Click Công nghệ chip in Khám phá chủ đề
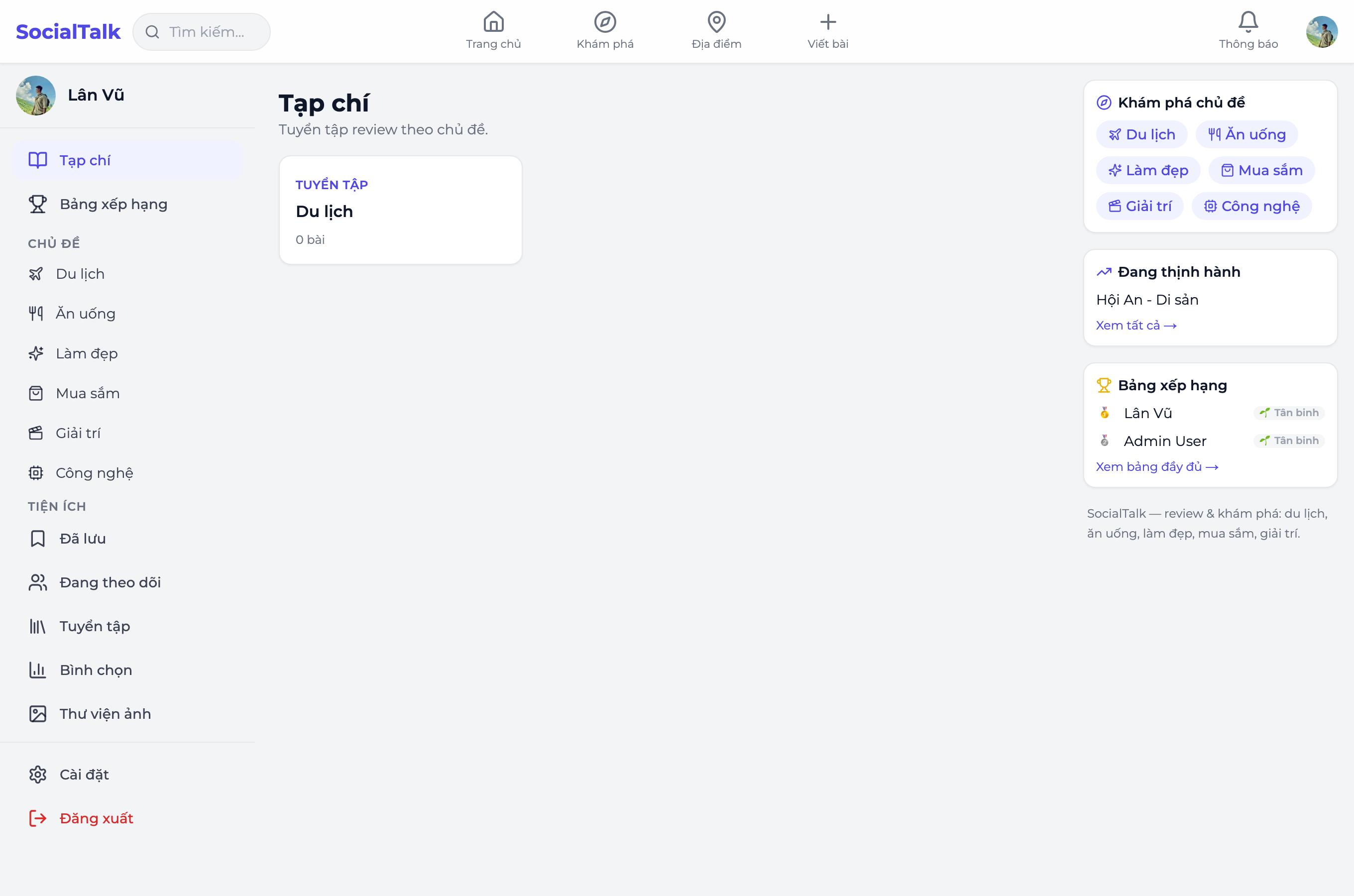Screen dimensions: 1354x896 (x=1251, y=206)
